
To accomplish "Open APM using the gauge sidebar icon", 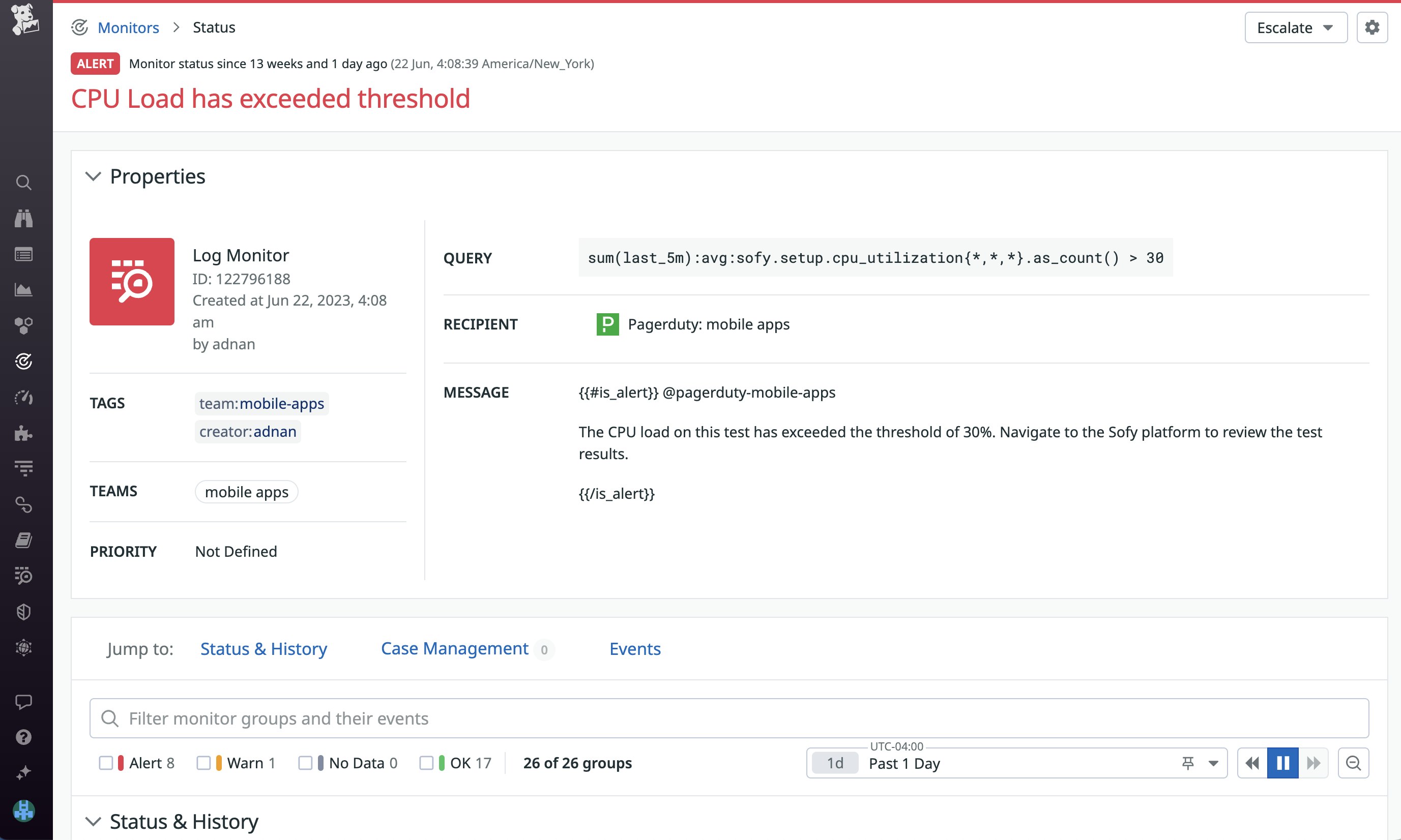I will [x=24, y=398].
